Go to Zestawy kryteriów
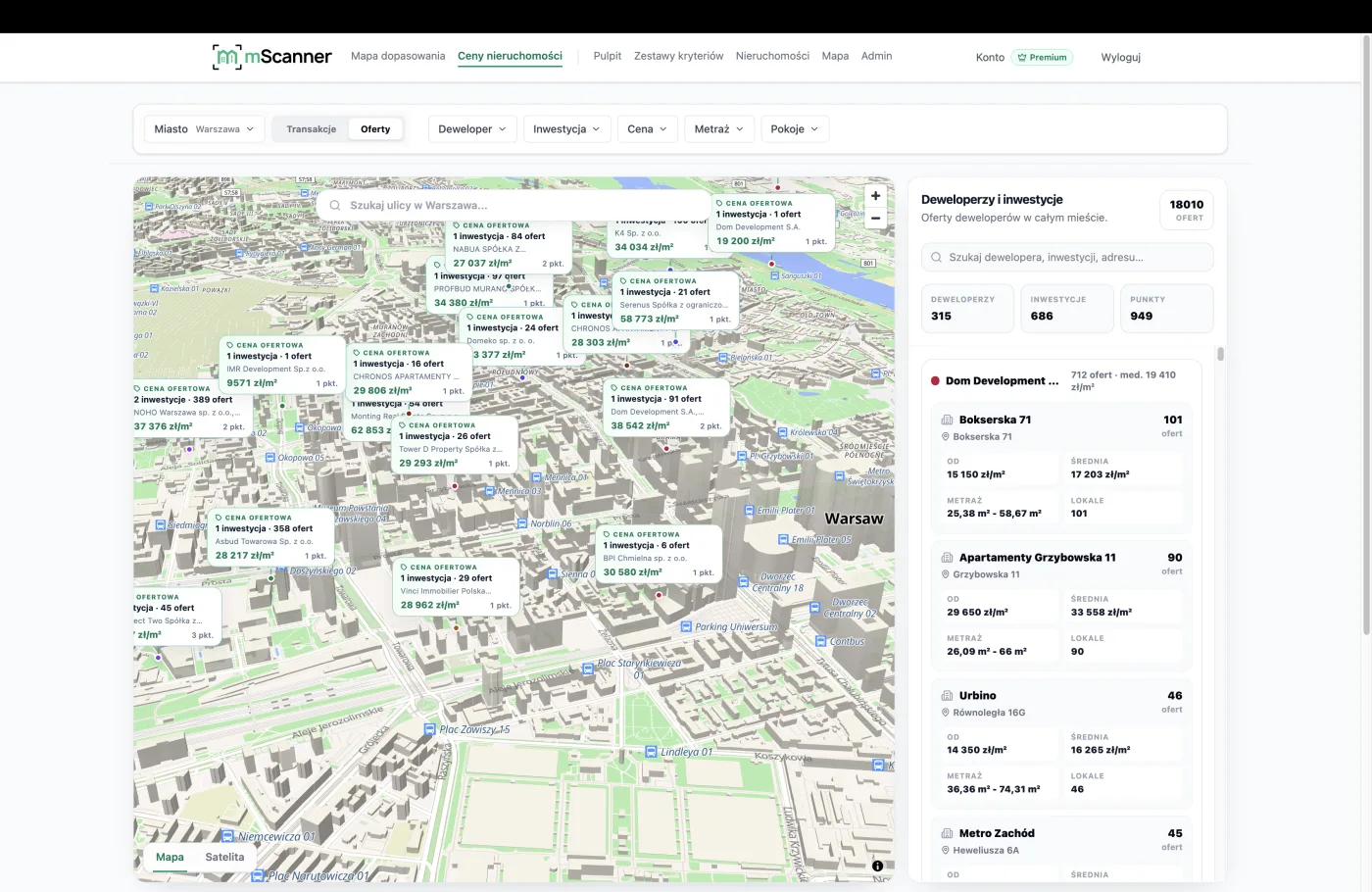This screenshot has width=1372, height=892. point(678,56)
